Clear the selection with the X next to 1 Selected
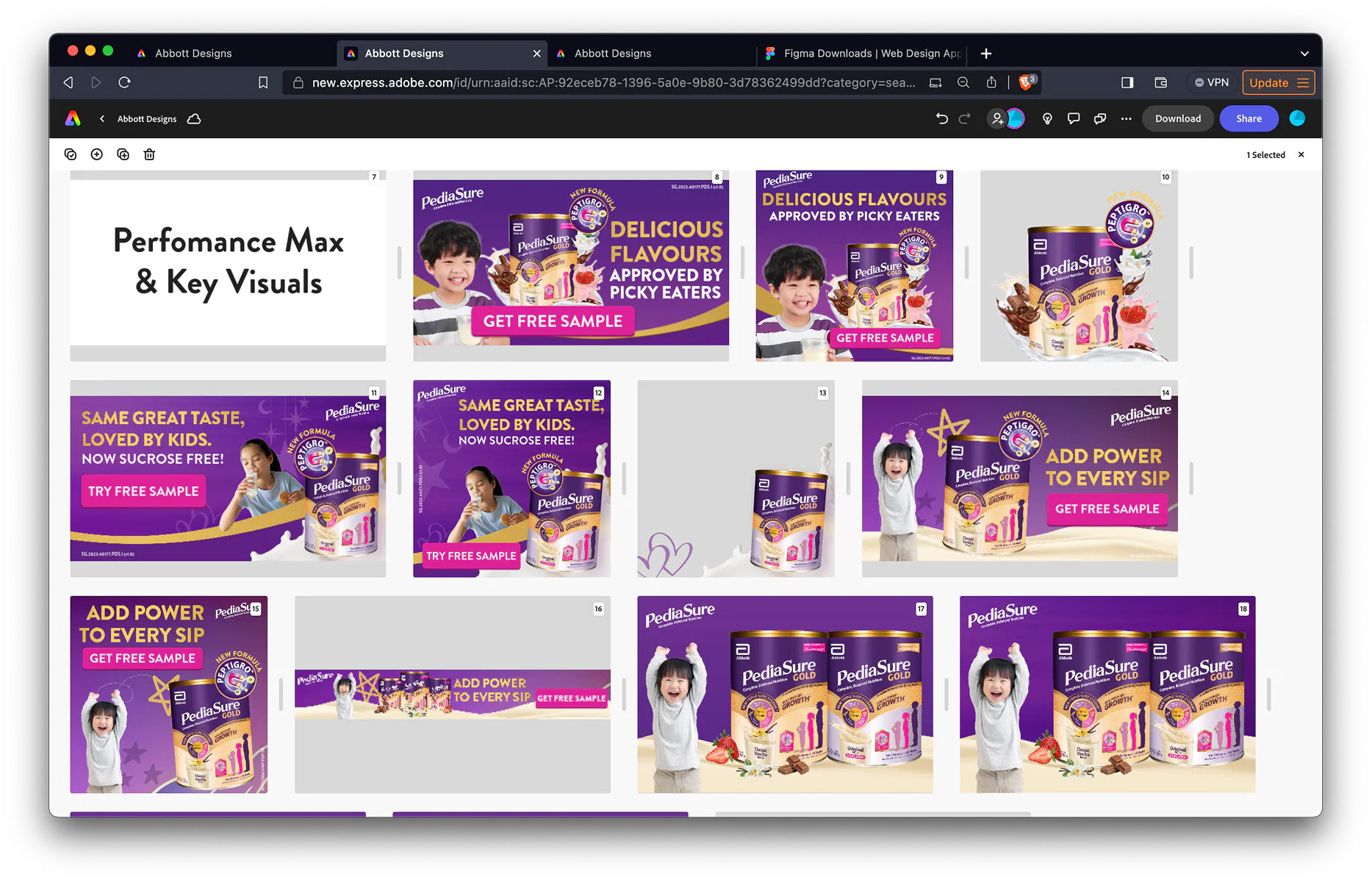 tap(1301, 154)
